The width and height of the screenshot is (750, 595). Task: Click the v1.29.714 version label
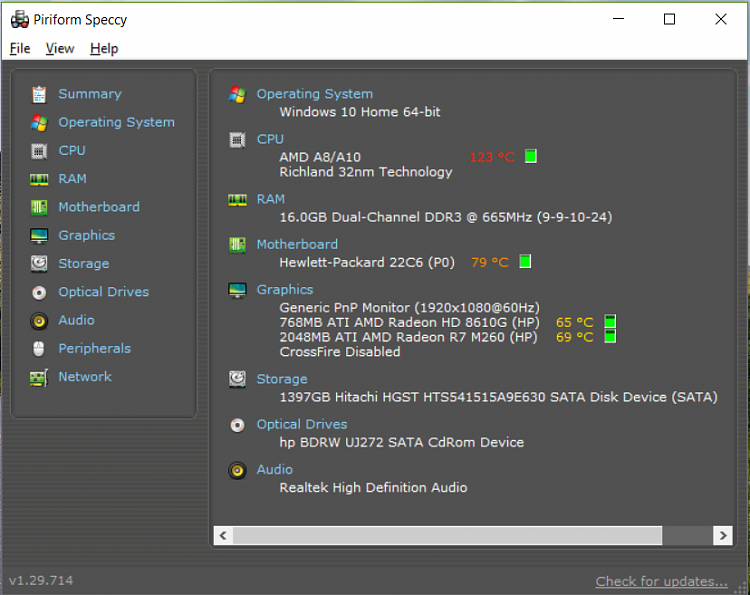pyautogui.click(x=41, y=581)
